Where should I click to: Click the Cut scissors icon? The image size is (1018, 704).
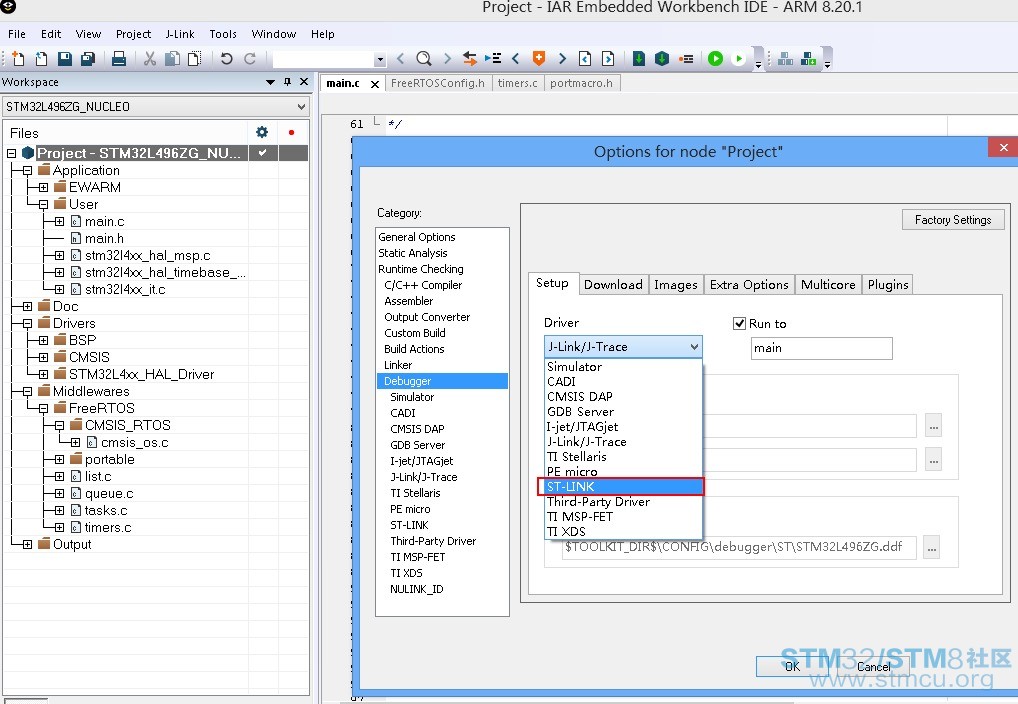point(150,58)
